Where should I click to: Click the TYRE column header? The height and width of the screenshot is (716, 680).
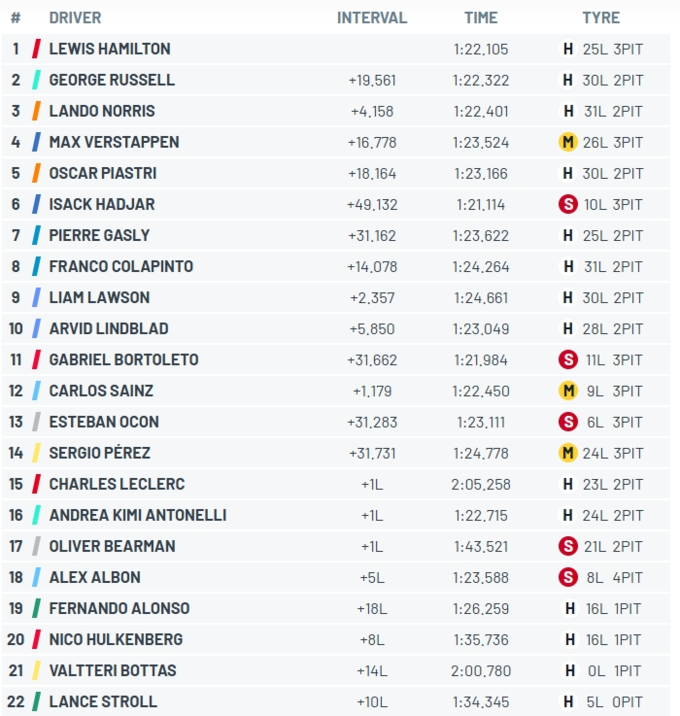point(601,18)
